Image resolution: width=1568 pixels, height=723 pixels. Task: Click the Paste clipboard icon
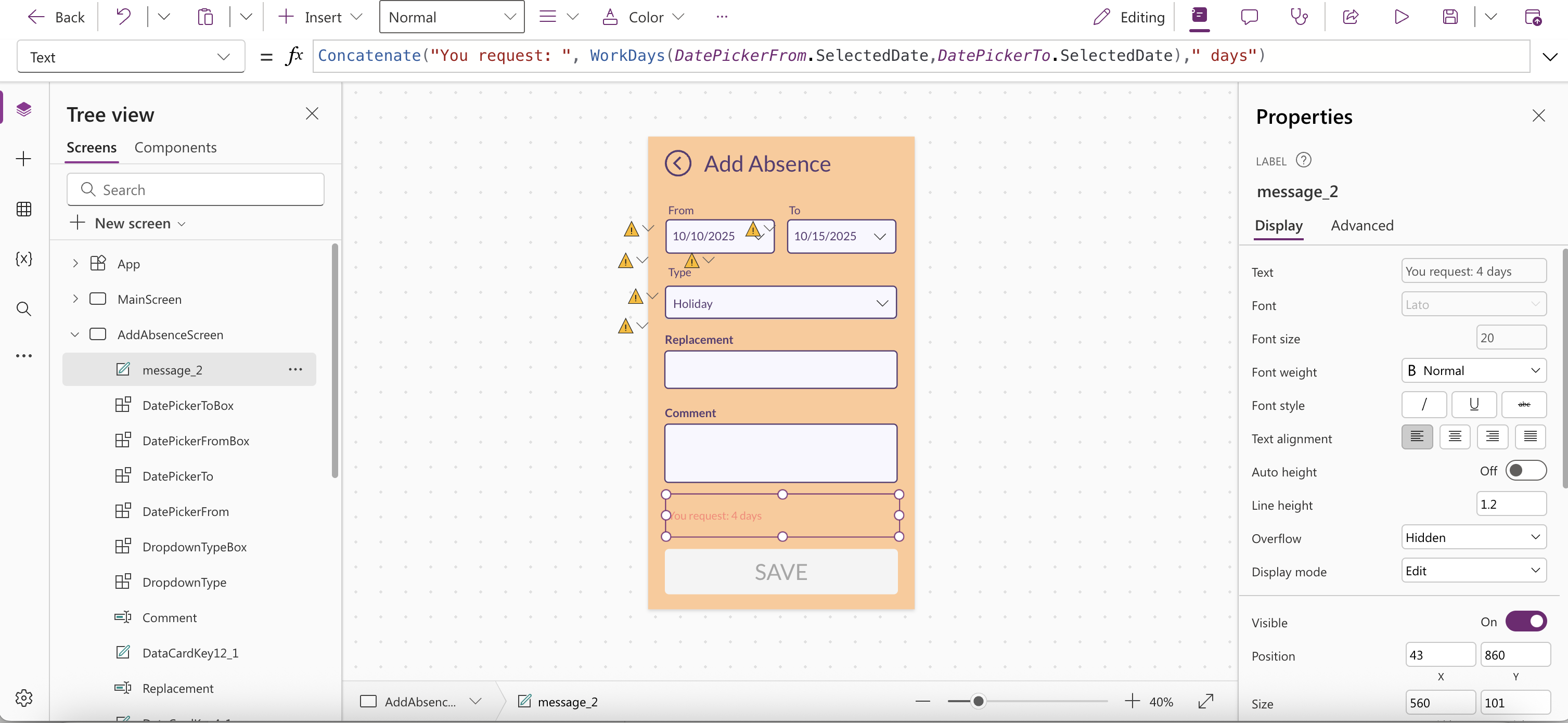click(x=205, y=17)
